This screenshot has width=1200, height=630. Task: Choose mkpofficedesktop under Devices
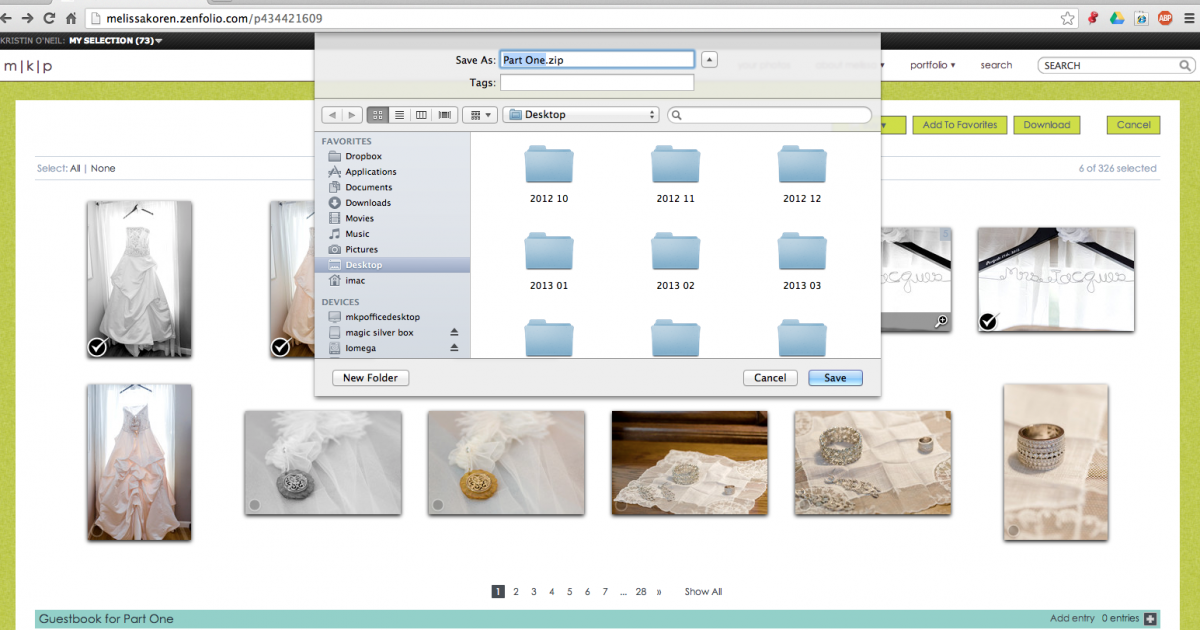[382, 317]
